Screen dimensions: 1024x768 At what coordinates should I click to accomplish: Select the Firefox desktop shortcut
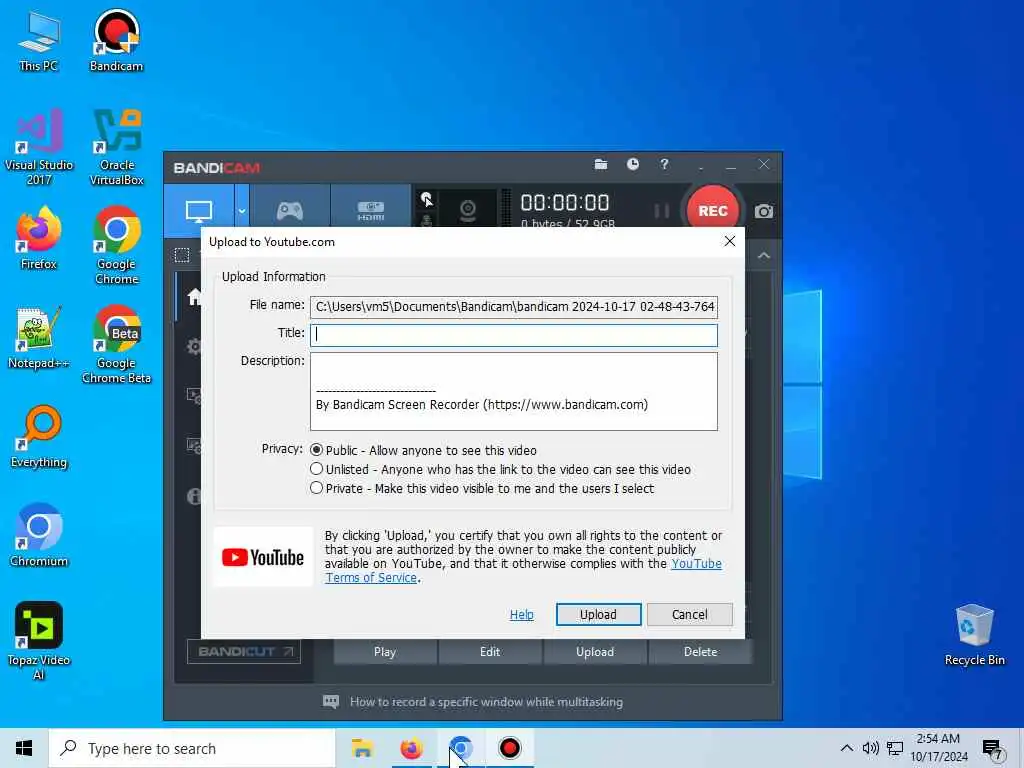pos(39,239)
